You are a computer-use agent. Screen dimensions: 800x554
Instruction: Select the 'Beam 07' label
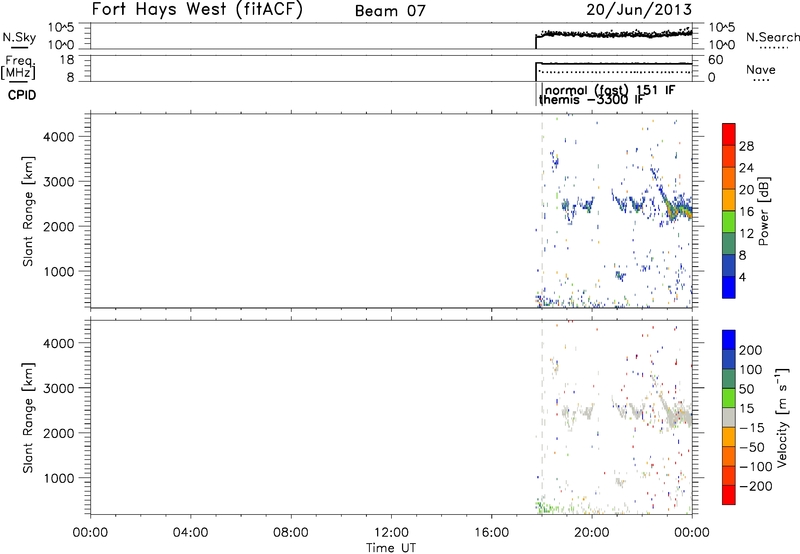390,11
